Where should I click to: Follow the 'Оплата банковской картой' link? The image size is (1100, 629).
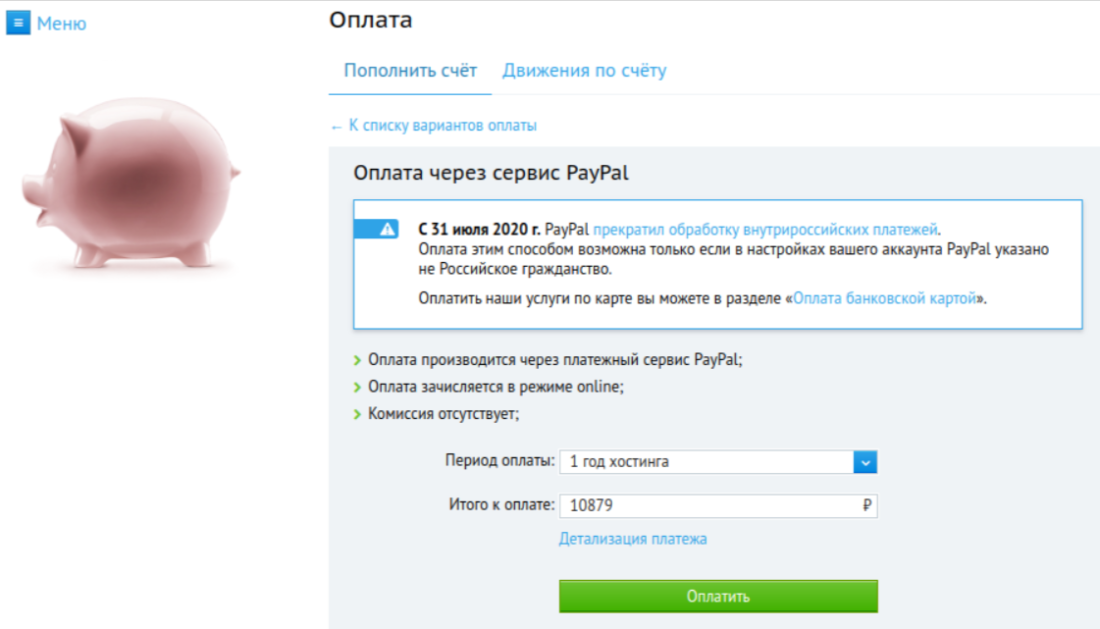(884, 298)
